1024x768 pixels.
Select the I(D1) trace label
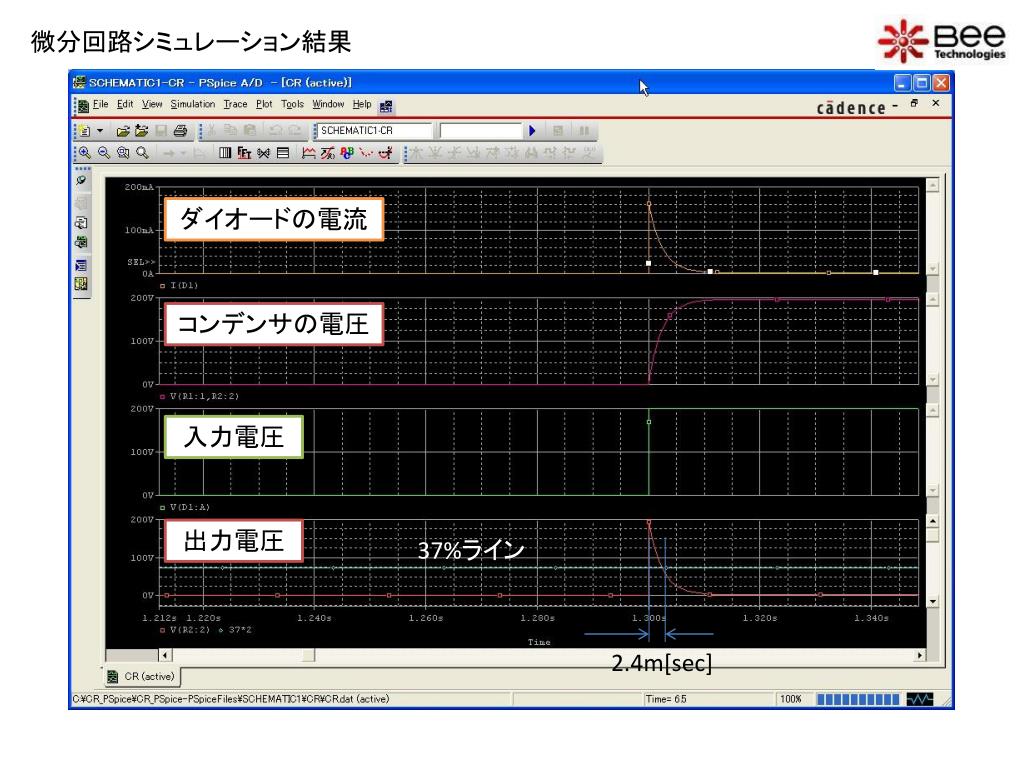184,285
